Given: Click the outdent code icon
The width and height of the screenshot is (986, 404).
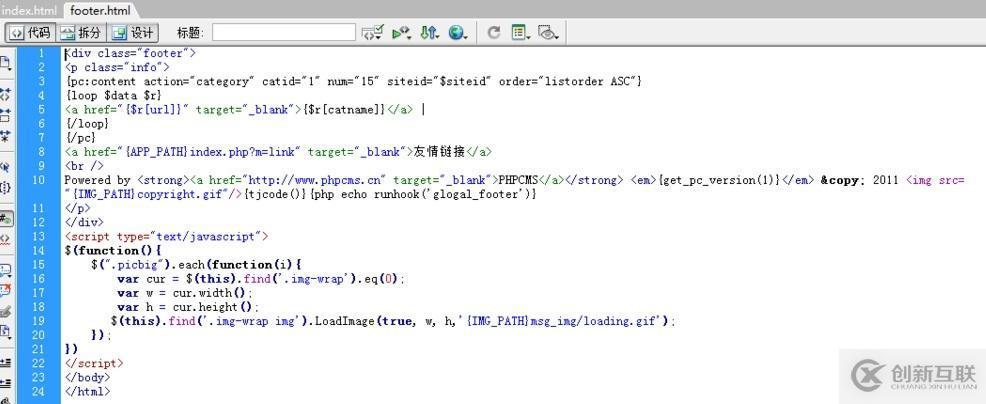Looking at the screenshot, I should pos(5,383).
